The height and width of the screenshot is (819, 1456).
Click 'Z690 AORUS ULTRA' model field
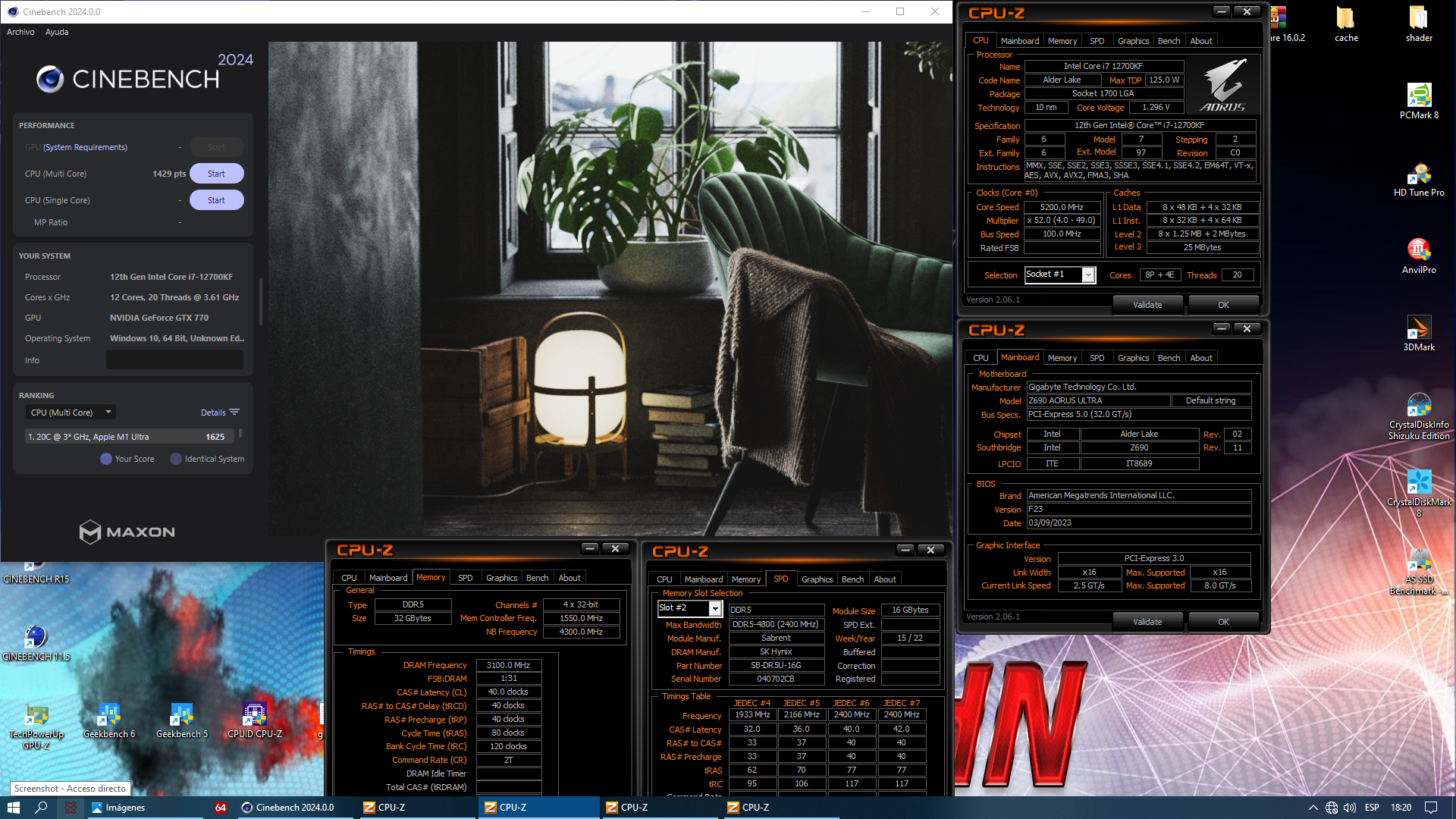(1097, 400)
